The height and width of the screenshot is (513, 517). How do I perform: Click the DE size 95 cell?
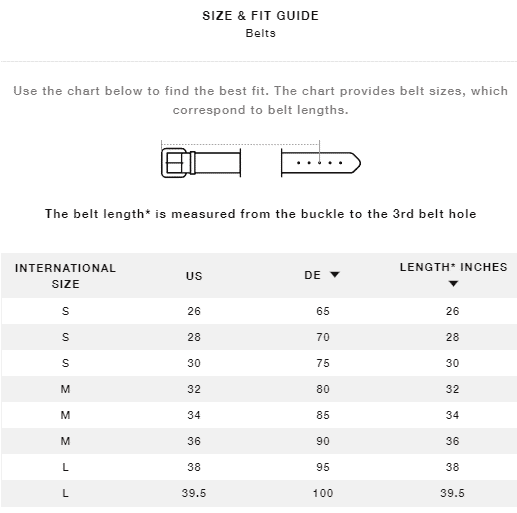tap(323, 467)
